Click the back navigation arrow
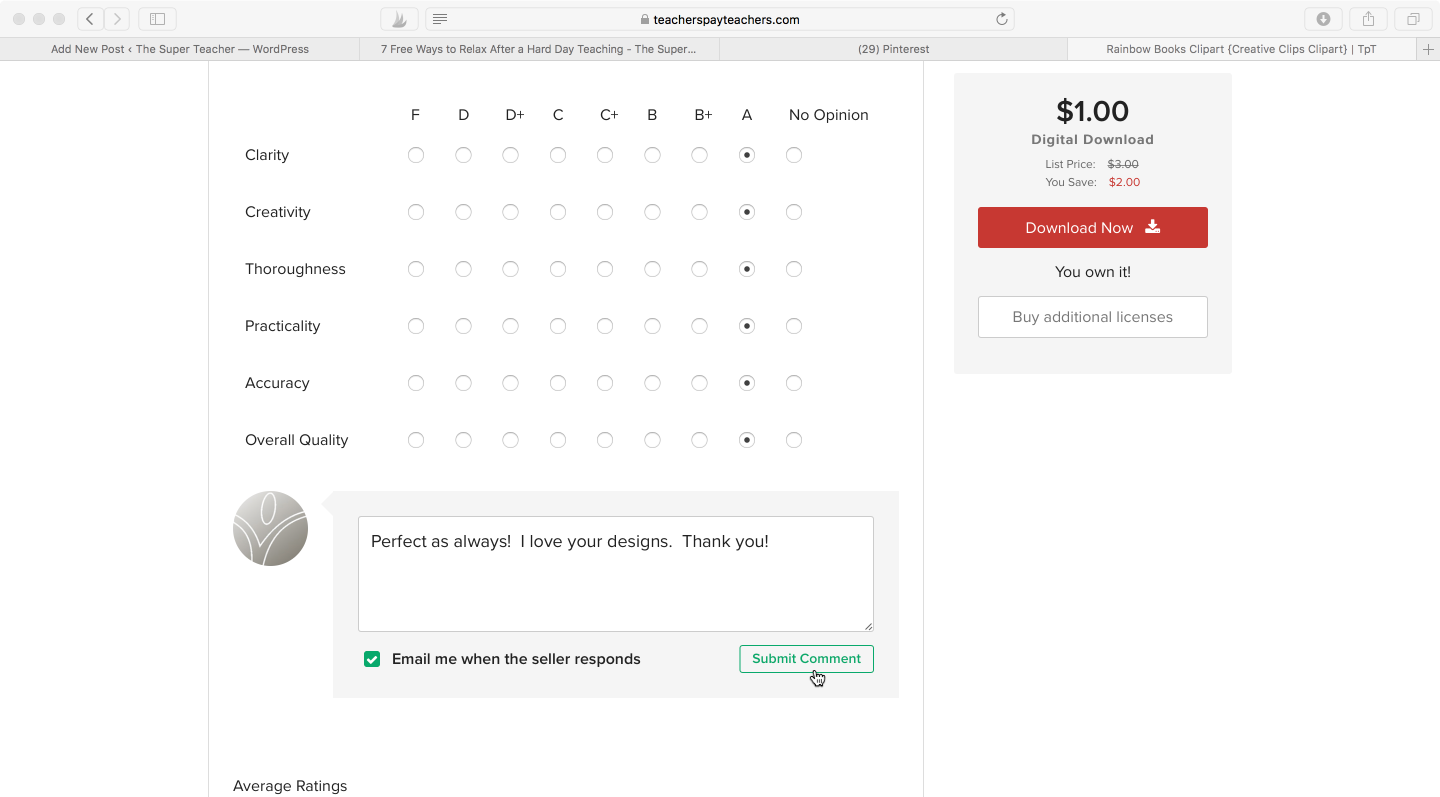 89,18
